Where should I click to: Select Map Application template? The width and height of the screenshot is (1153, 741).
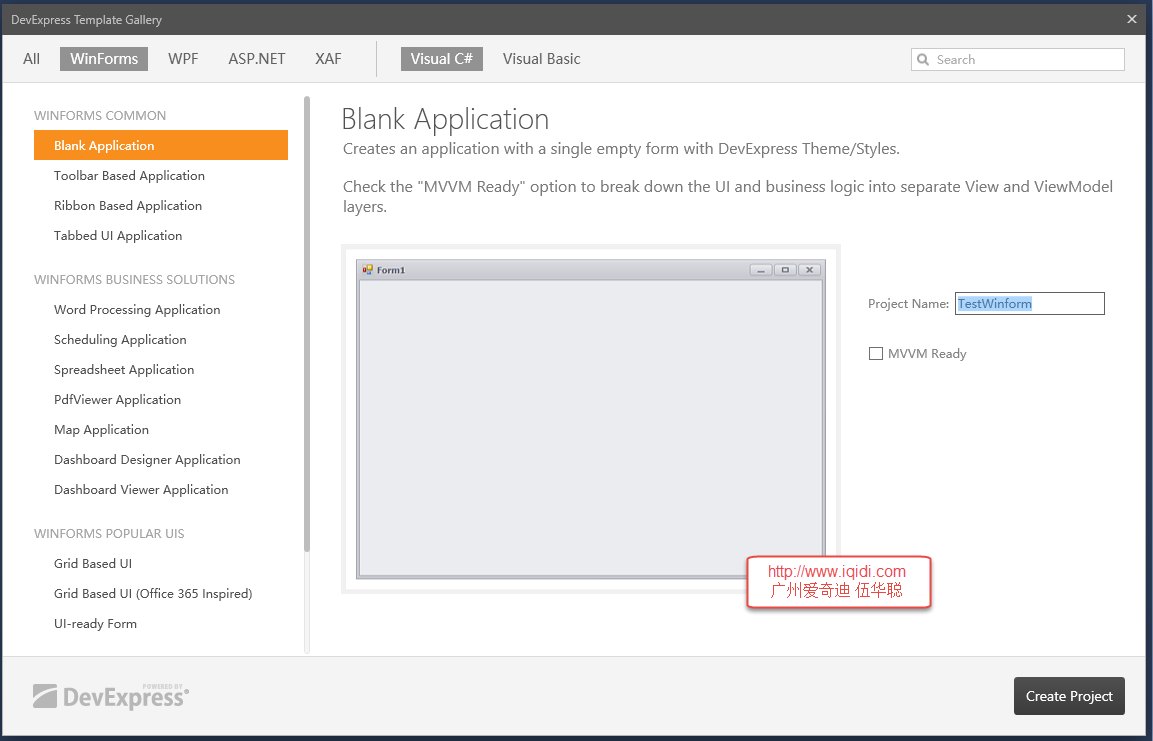pyautogui.click(x=160, y=430)
